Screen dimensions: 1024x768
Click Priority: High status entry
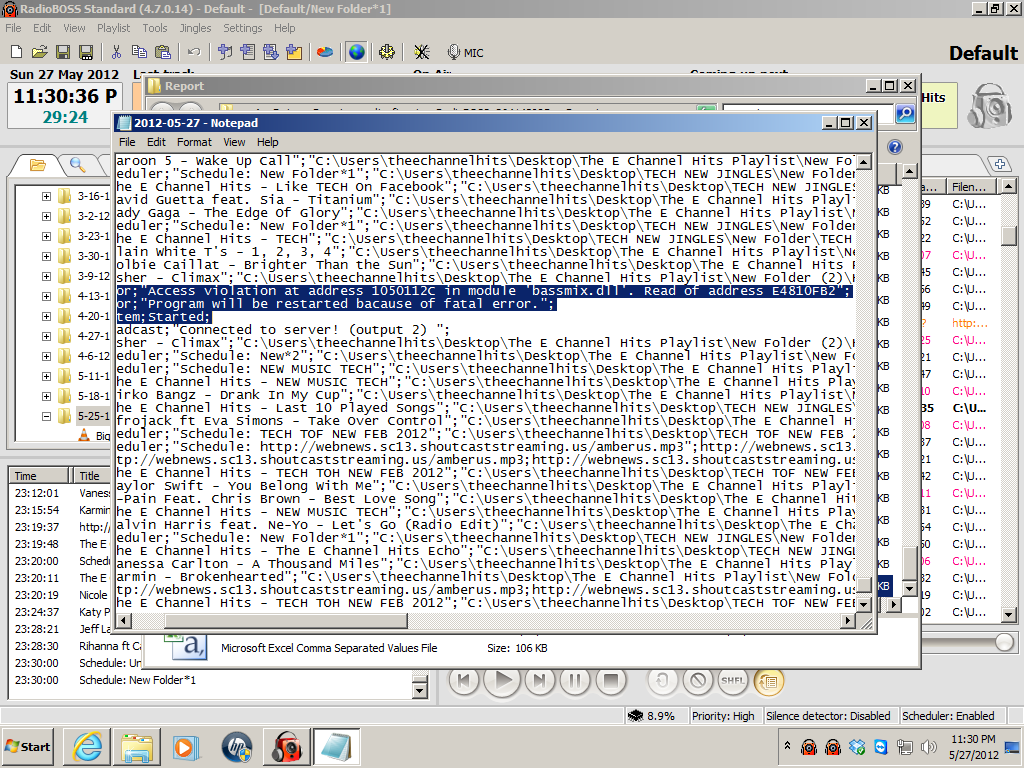point(723,716)
